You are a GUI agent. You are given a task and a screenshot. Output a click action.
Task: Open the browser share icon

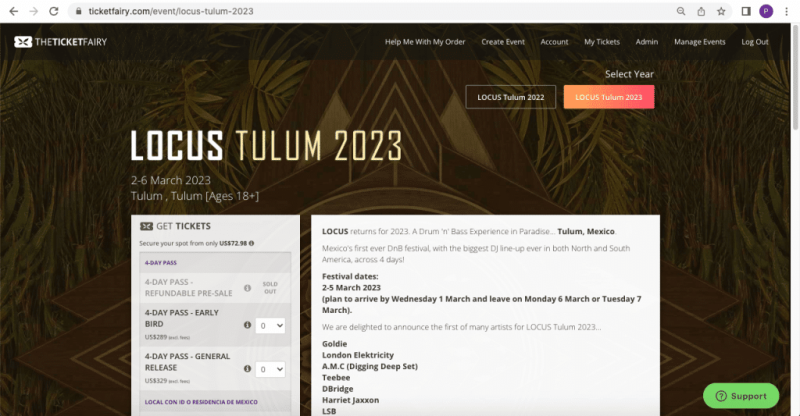point(701,11)
